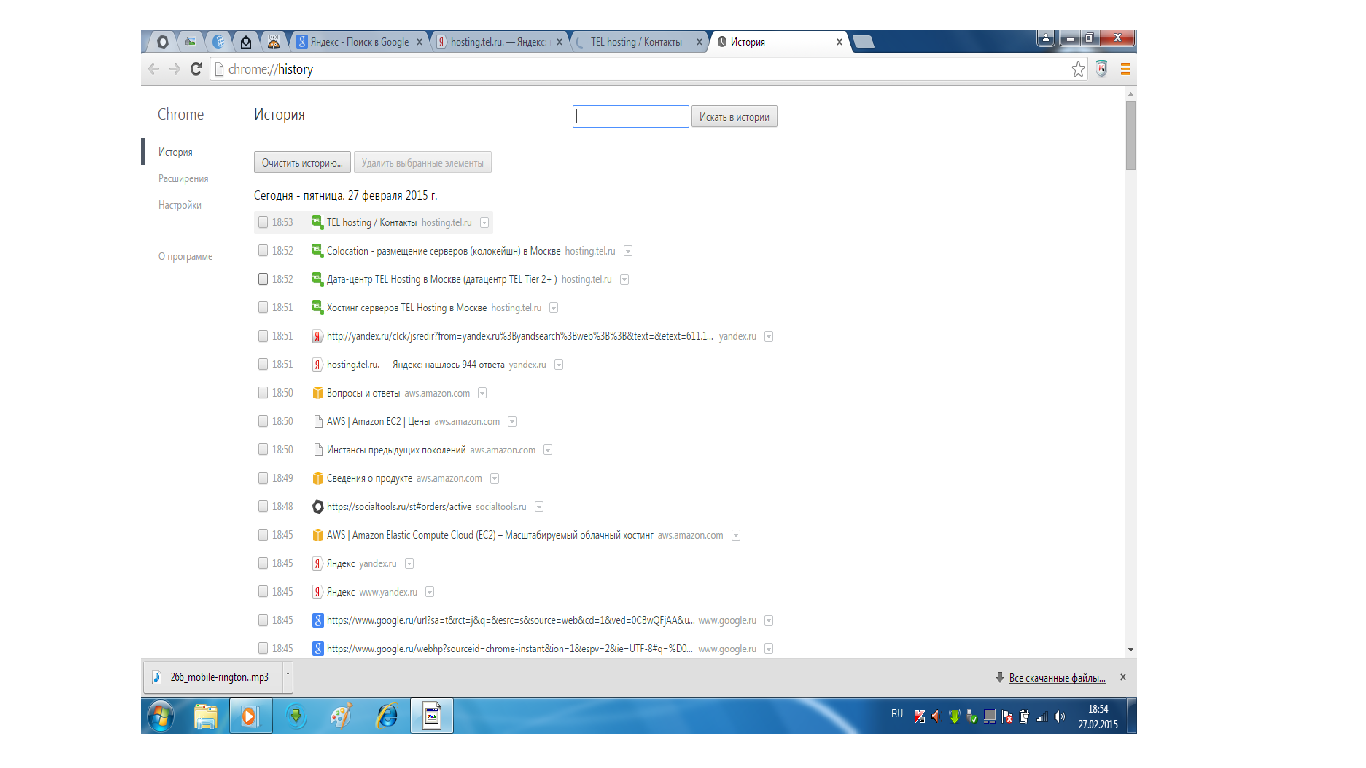Click the scrollbar down arrow
The height and width of the screenshot is (768, 1366).
(x=1130, y=649)
